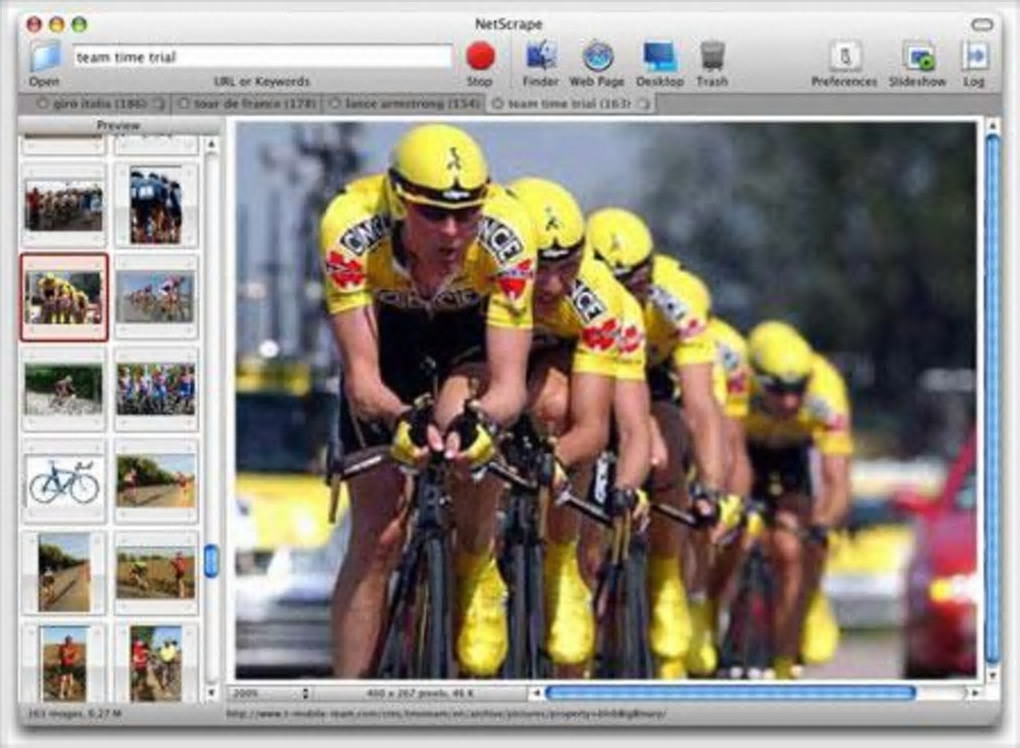Select the crowd of cyclists thumbnail
1020x748 pixels.
pyautogui.click(x=64, y=206)
